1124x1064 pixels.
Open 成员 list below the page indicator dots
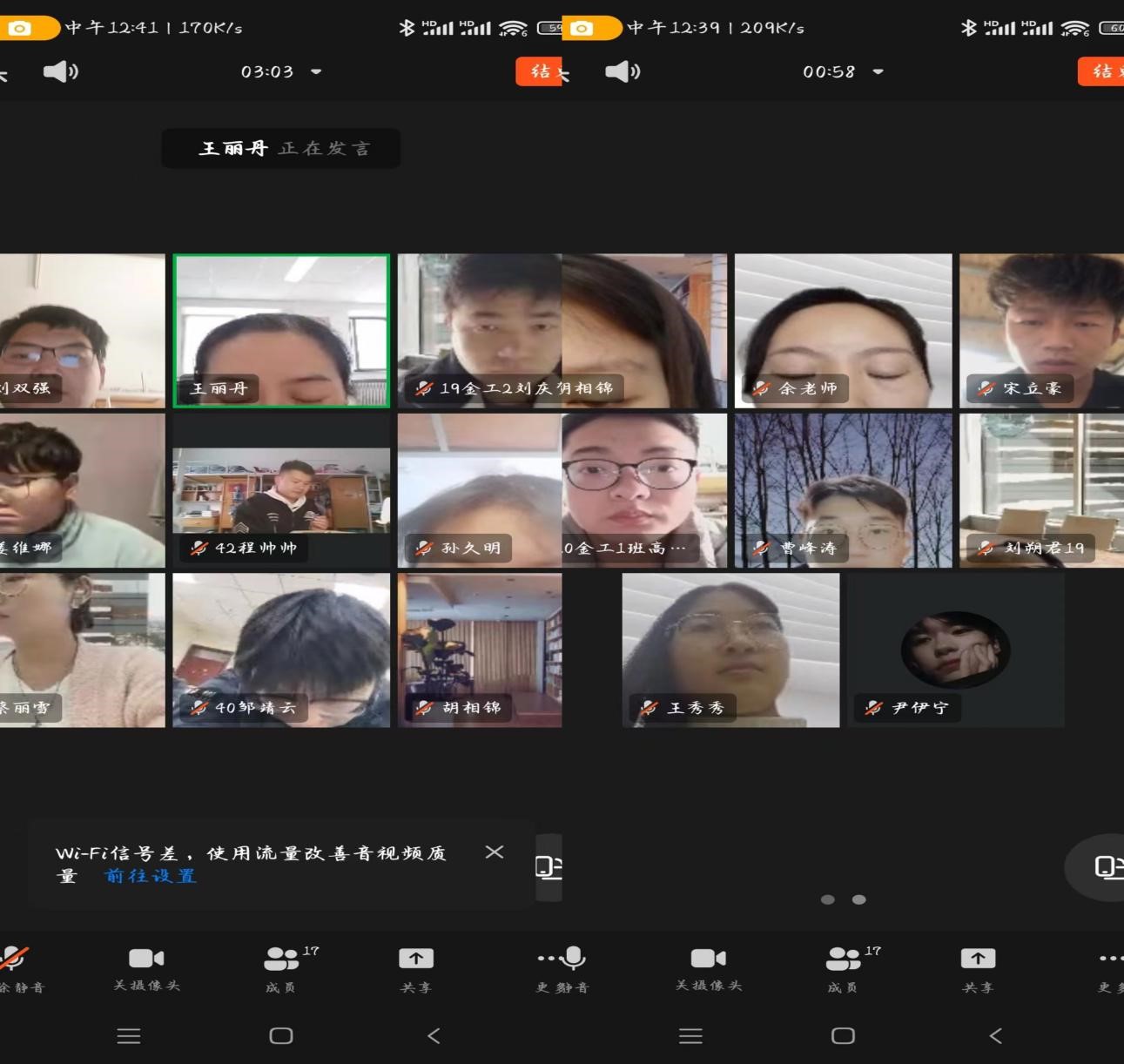tap(843, 968)
